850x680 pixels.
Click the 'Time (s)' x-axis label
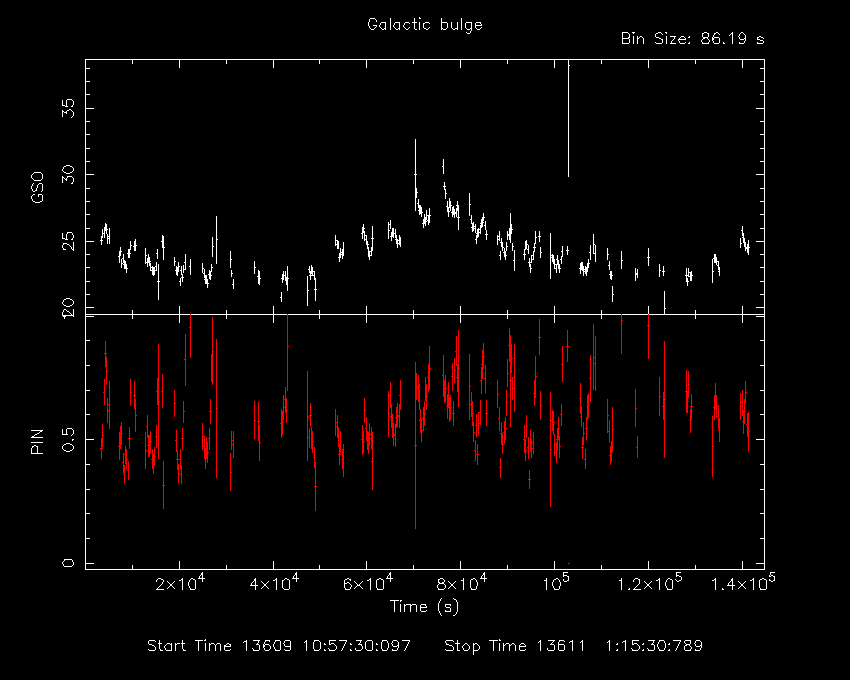[424, 606]
